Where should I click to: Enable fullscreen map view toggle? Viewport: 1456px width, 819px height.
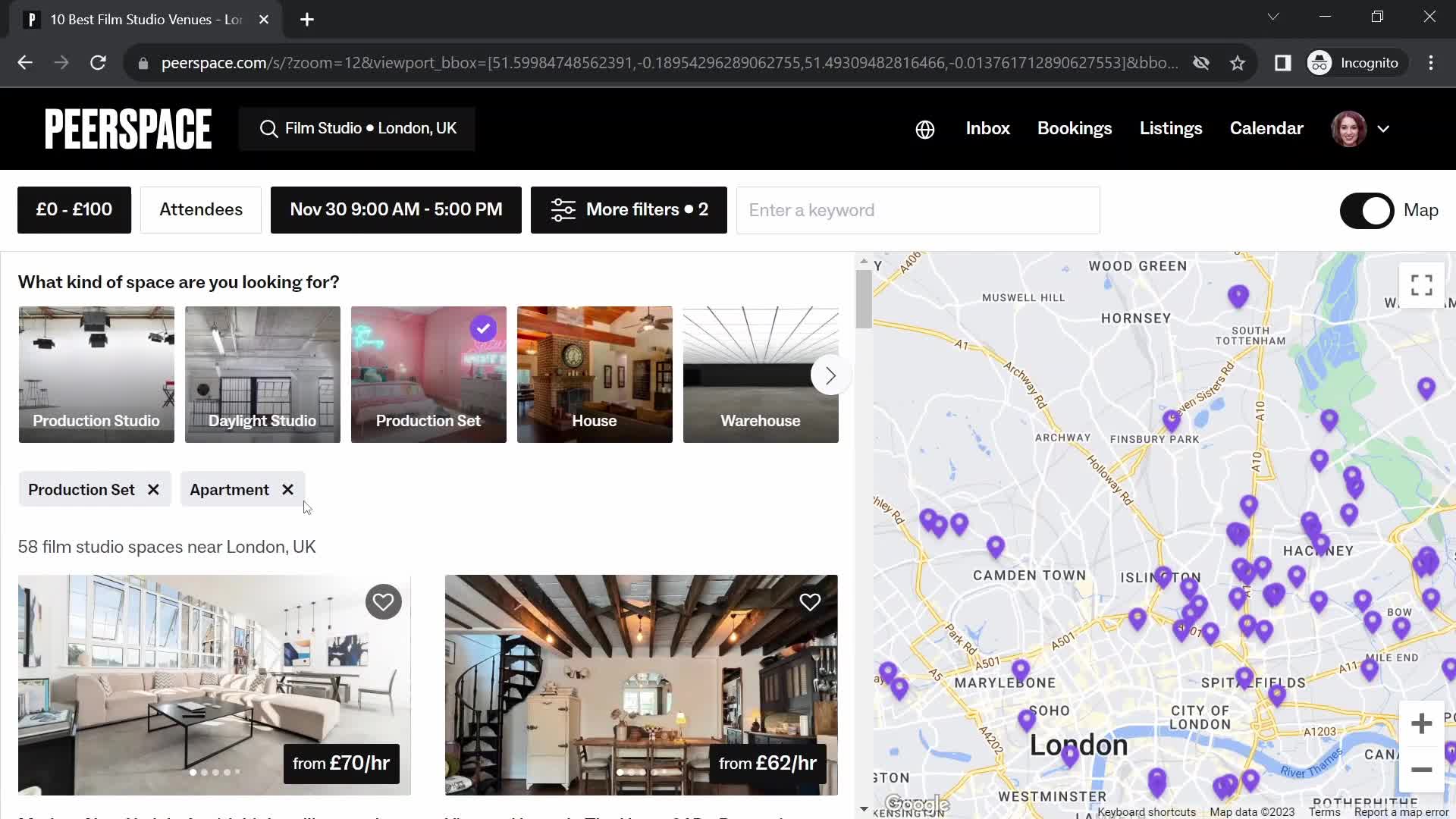tap(1422, 285)
